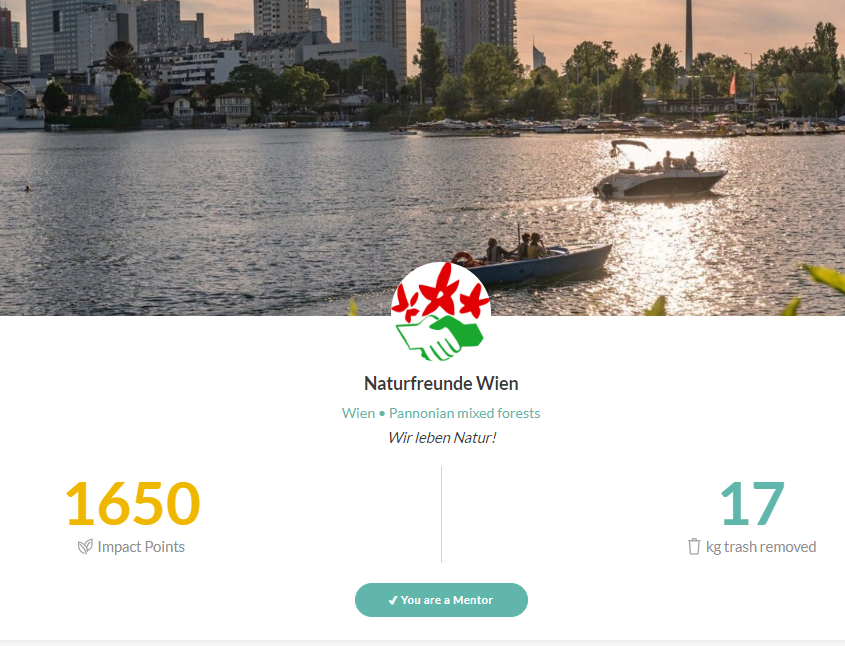Click the checkmark inside the Mentor button

pos(393,600)
